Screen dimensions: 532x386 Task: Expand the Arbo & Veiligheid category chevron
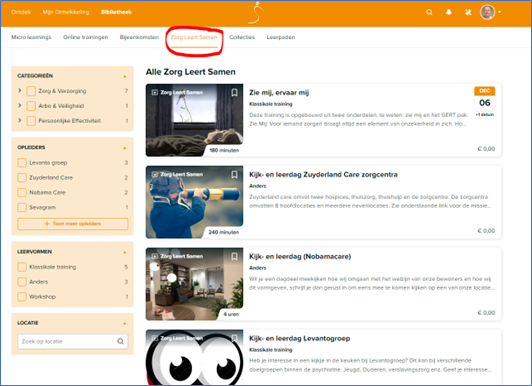tap(20, 105)
